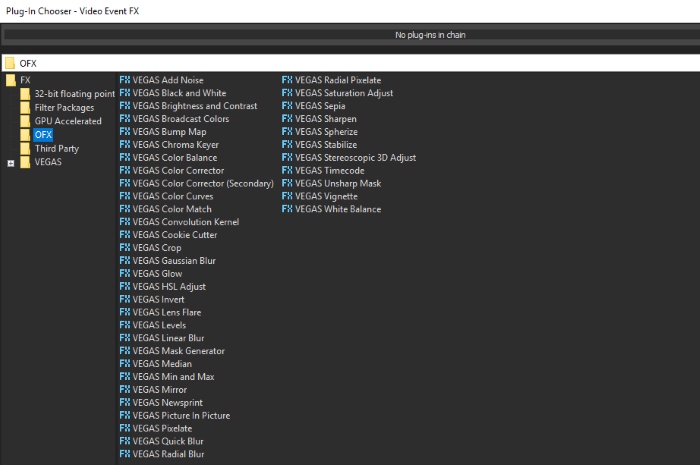The image size is (700, 465).
Task: Click the FX icon beside VEGAS Chroma Keyer
Action: 125,145
